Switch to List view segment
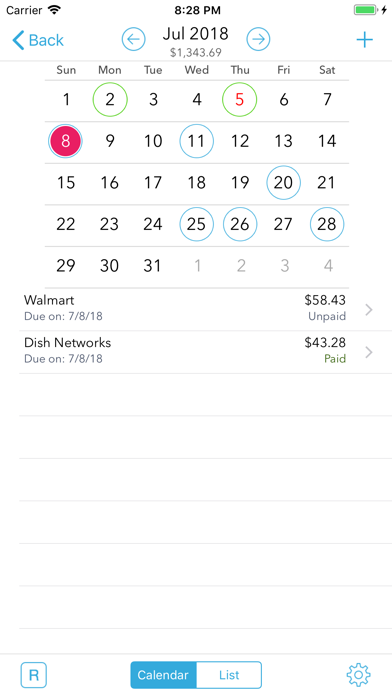Screen dimensions: 392x696 (229, 675)
